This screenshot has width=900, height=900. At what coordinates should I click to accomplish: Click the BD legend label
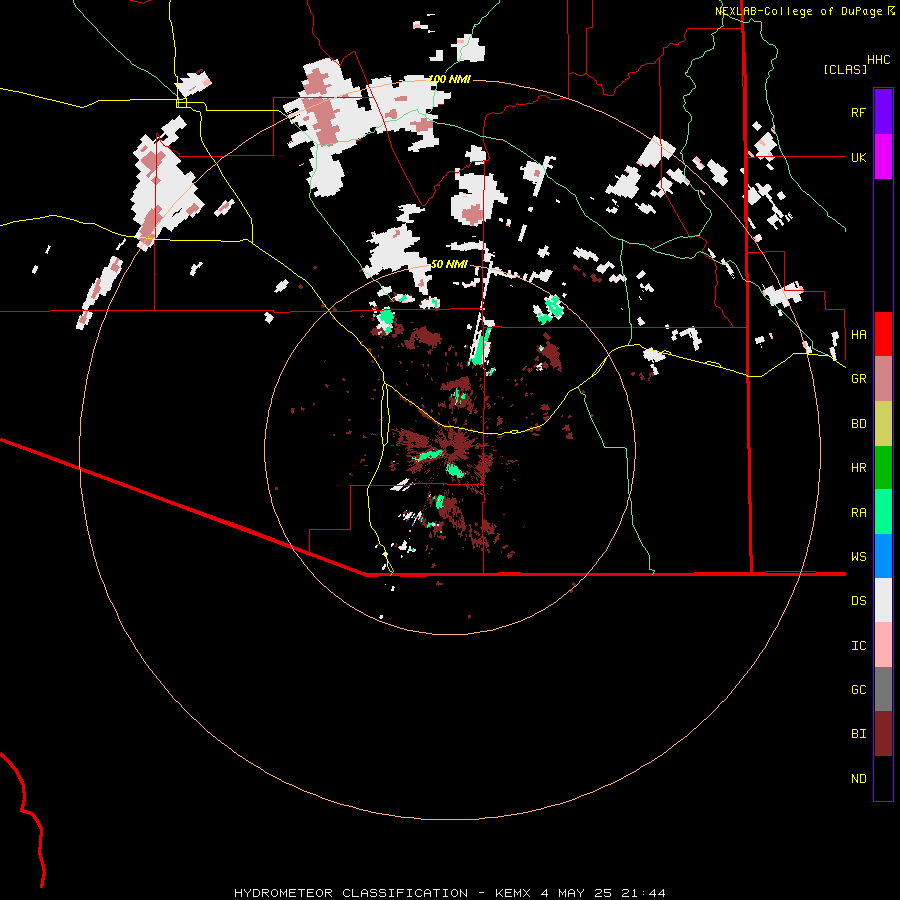858,424
